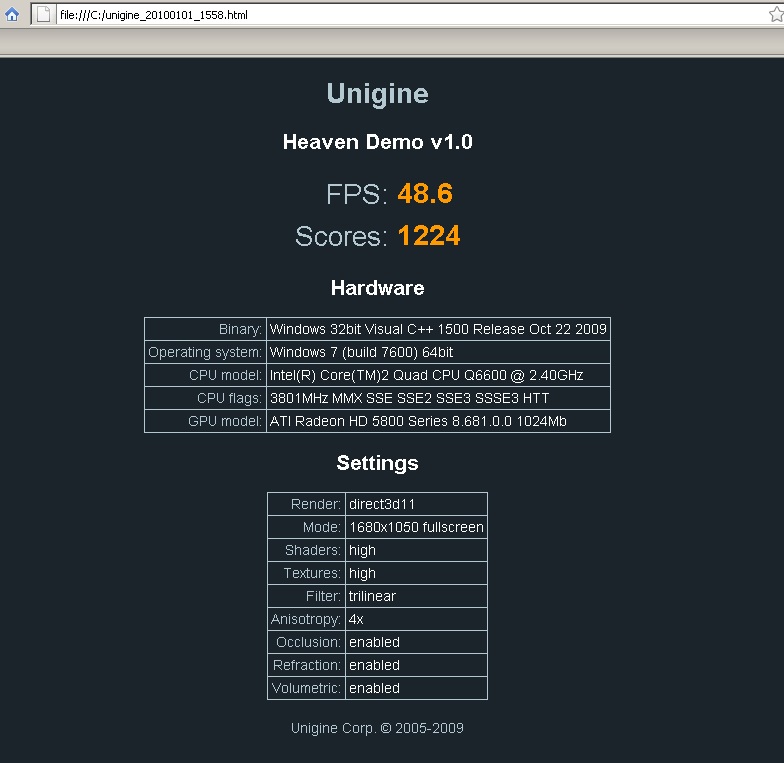Click the Binary label cell

point(205,329)
